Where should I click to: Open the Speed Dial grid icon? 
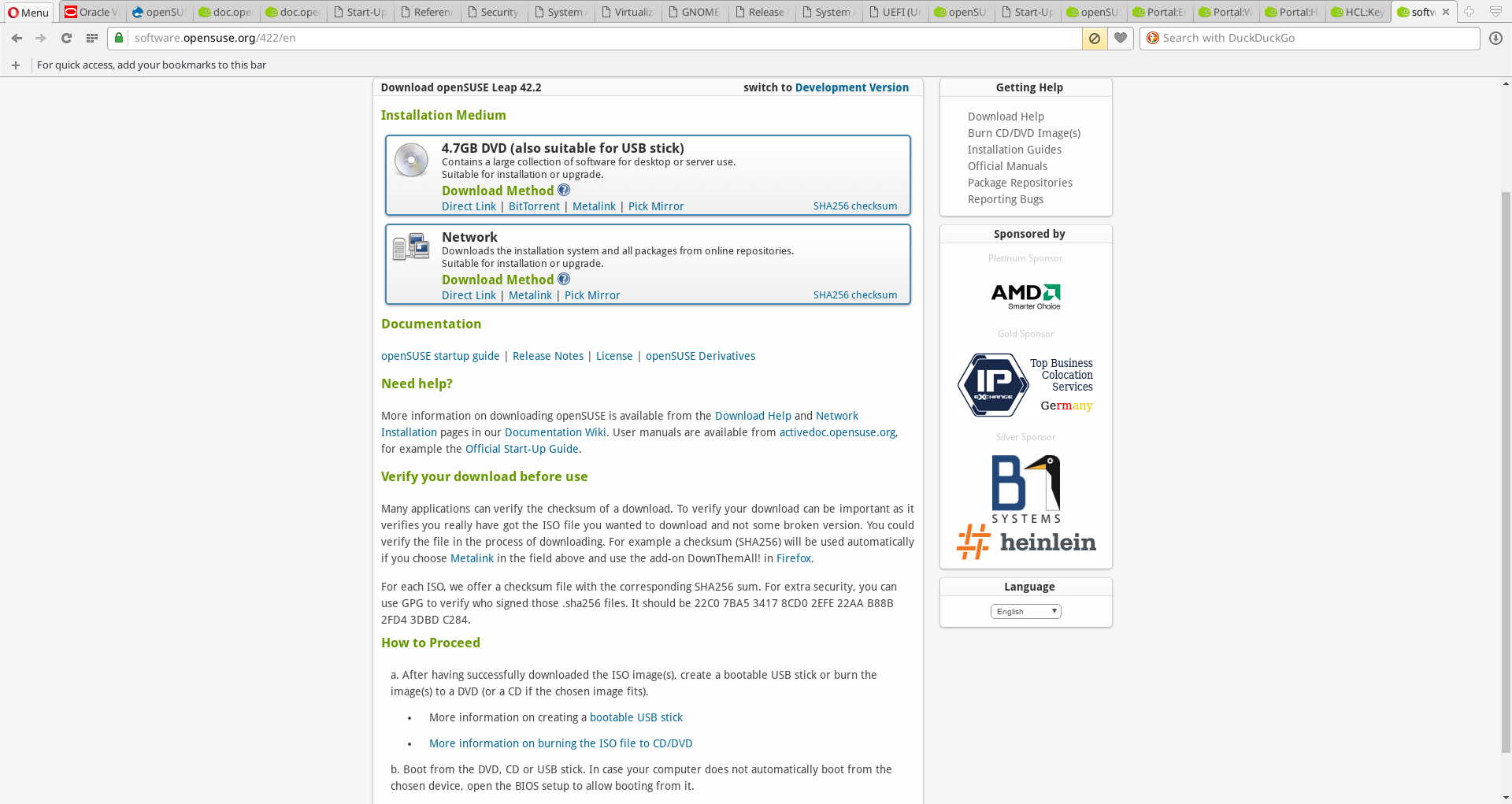tap(92, 38)
